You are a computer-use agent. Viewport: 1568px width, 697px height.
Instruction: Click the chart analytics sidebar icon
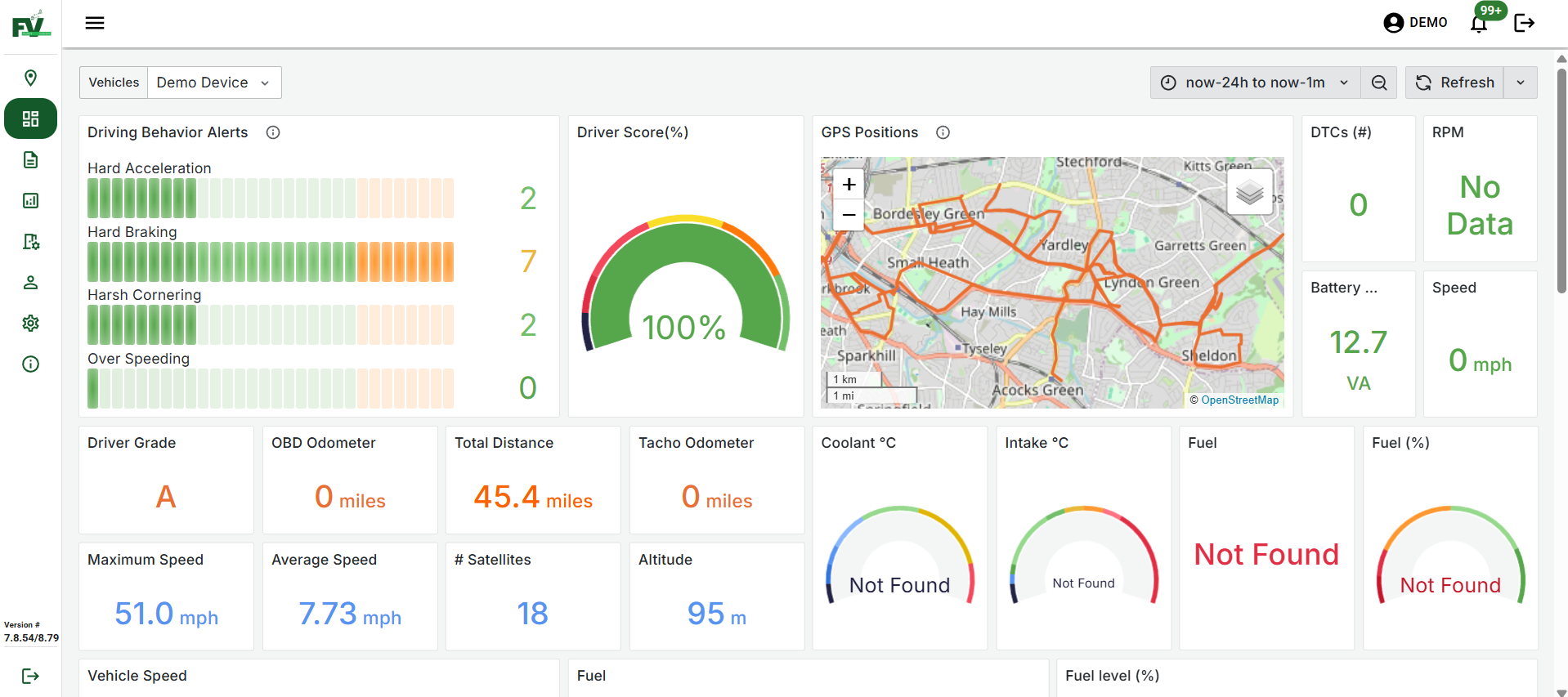coord(31,201)
